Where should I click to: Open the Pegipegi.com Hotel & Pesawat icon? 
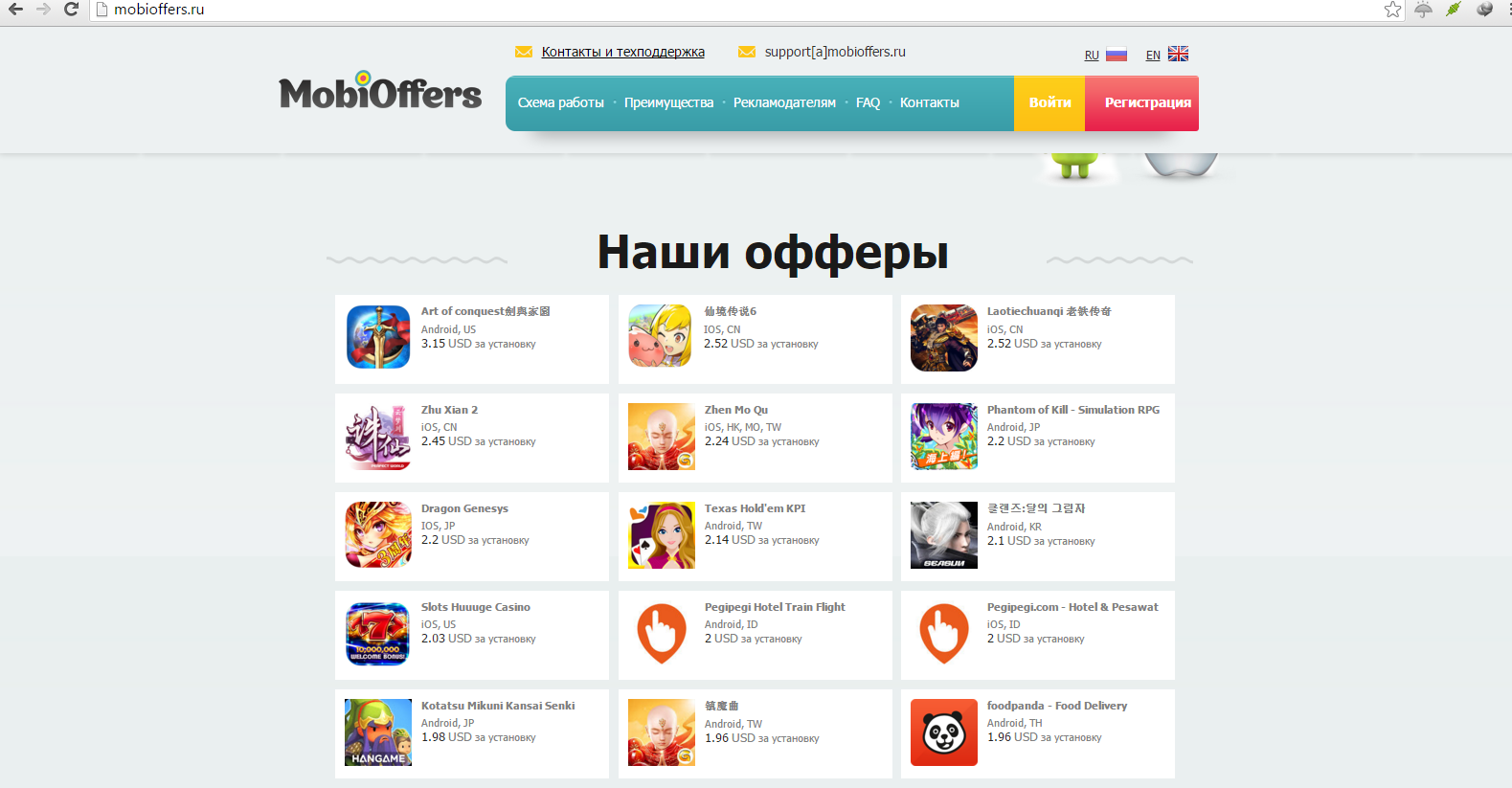pyautogui.click(x=944, y=634)
